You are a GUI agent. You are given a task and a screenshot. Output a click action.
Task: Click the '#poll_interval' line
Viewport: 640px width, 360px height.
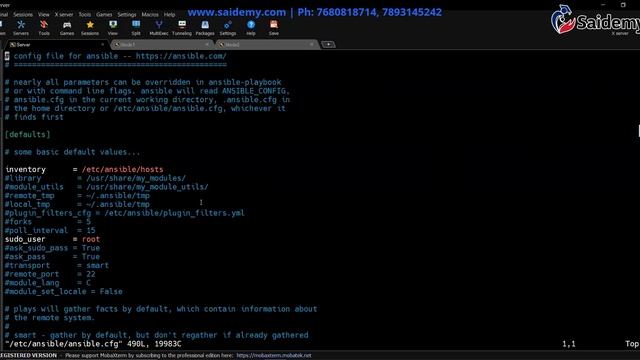pos(50,230)
